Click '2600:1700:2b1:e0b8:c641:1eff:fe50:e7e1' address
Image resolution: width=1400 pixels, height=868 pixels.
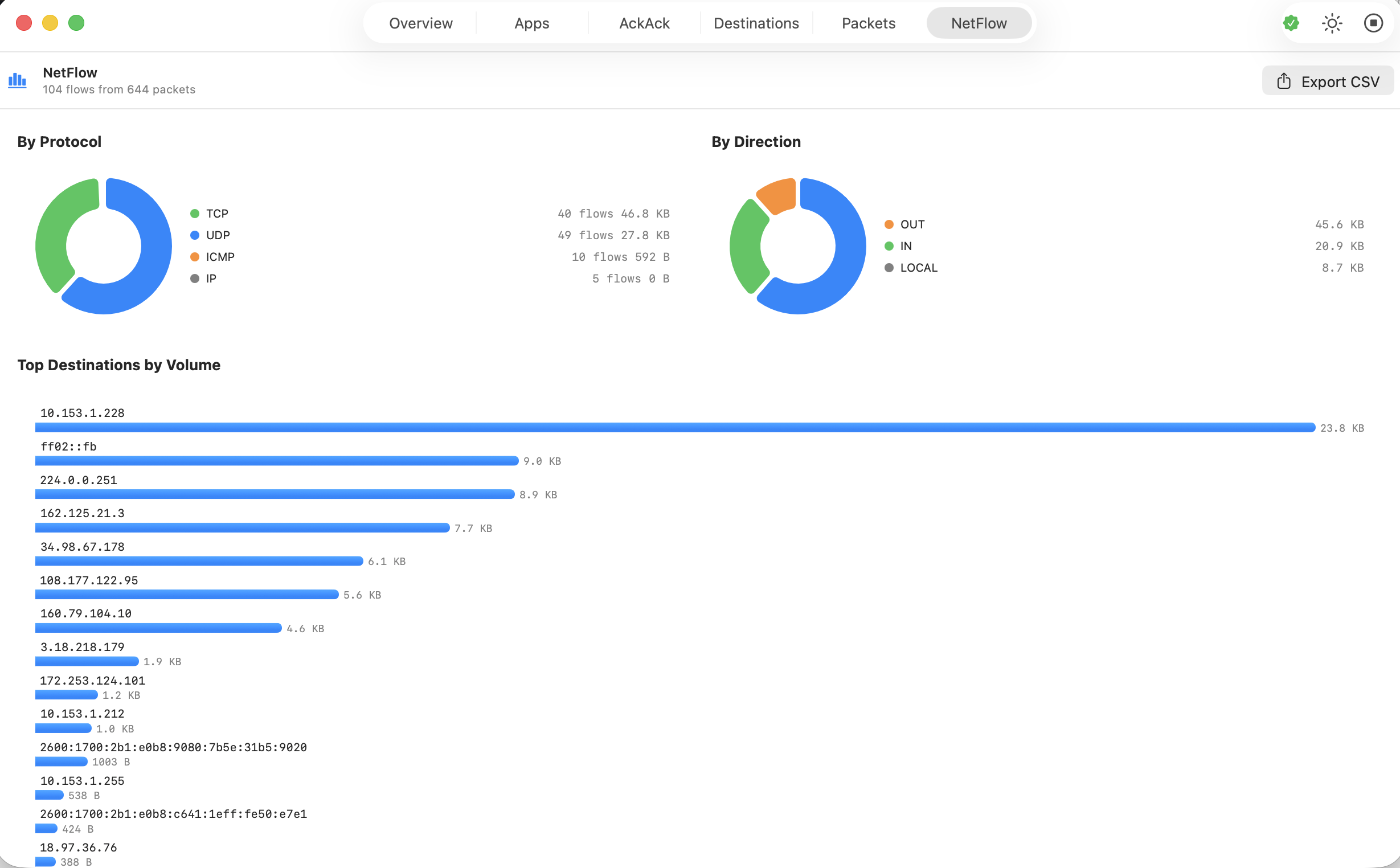point(173,814)
